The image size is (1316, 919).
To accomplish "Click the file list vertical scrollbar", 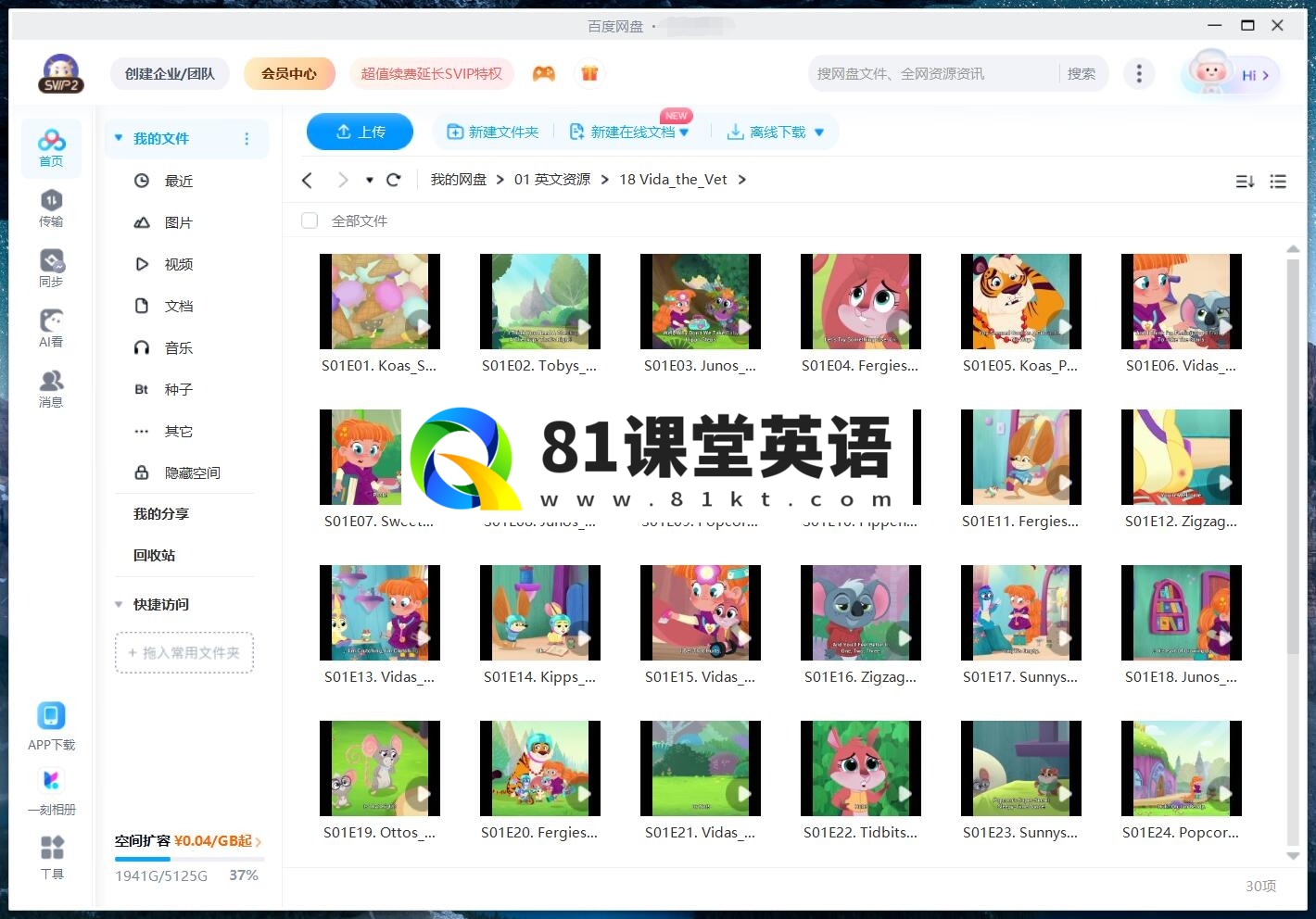I will tap(1293, 455).
